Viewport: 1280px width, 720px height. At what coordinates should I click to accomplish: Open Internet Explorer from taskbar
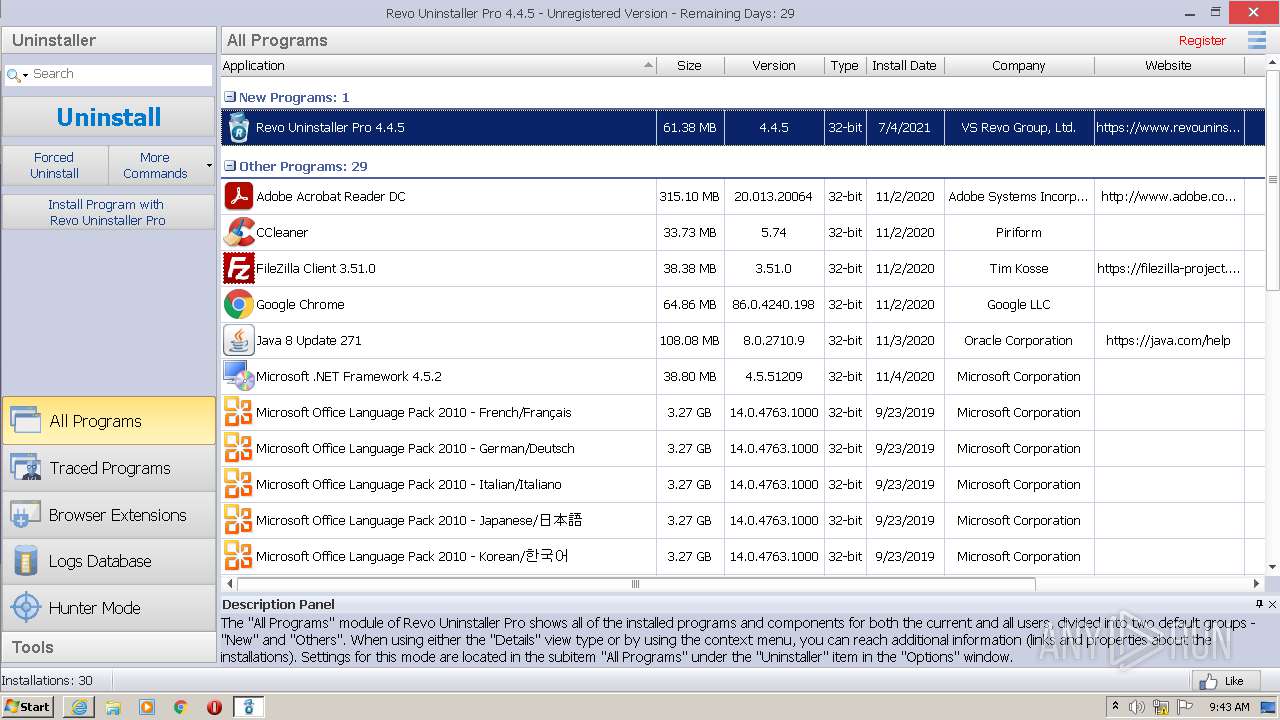[x=79, y=707]
